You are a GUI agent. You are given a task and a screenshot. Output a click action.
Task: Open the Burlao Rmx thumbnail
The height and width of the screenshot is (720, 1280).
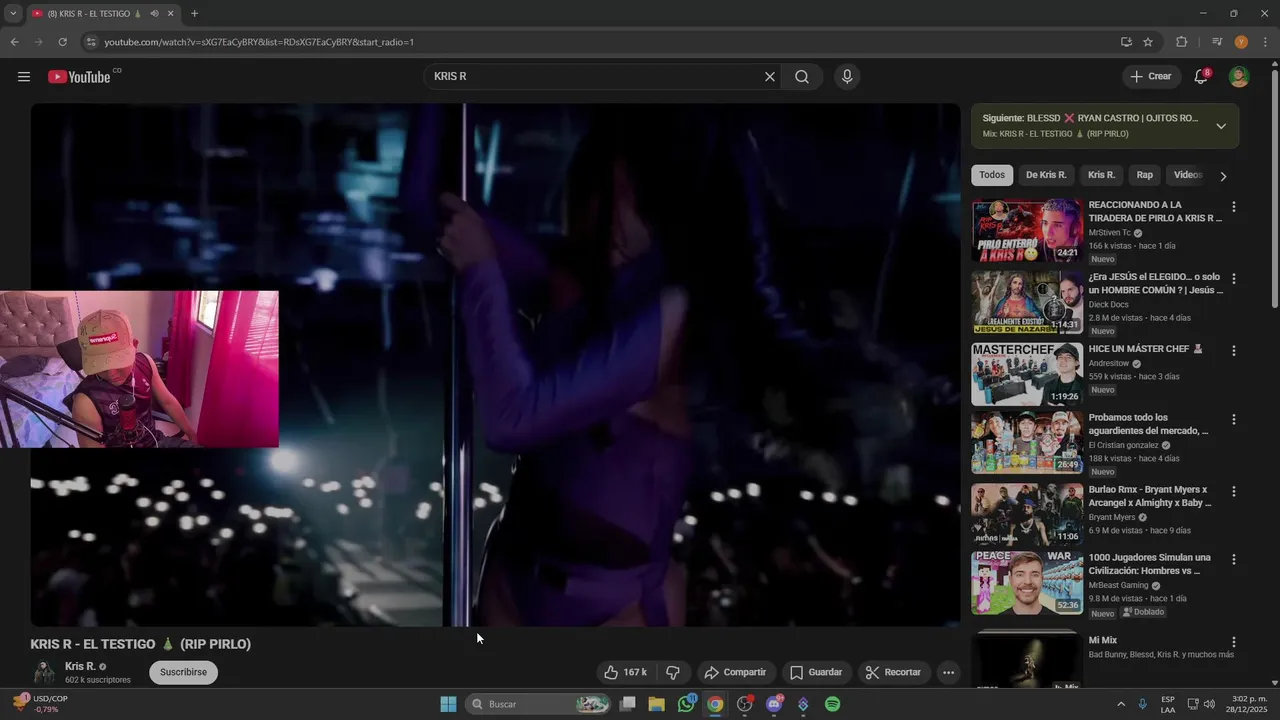tap(1027, 515)
